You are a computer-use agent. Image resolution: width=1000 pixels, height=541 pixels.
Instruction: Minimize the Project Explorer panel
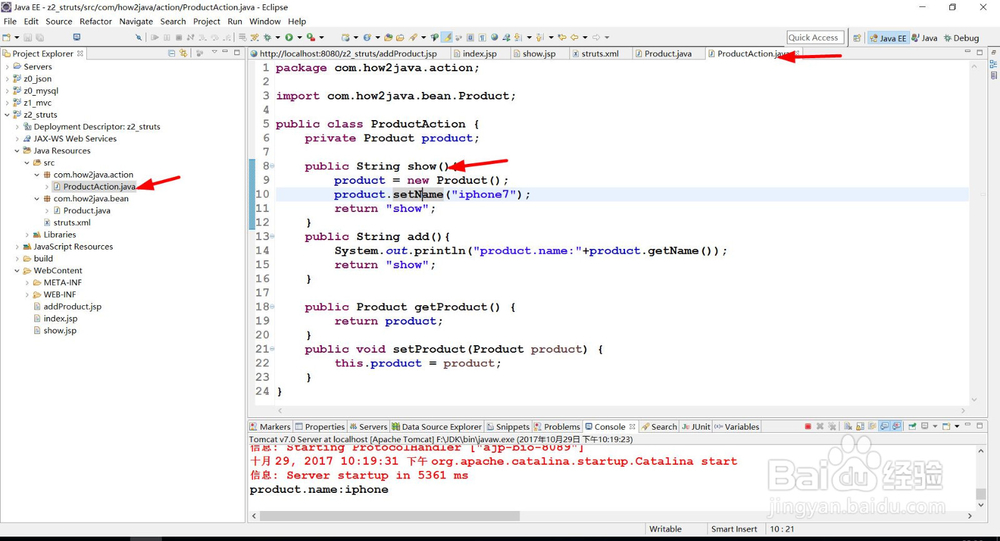pos(224,52)
